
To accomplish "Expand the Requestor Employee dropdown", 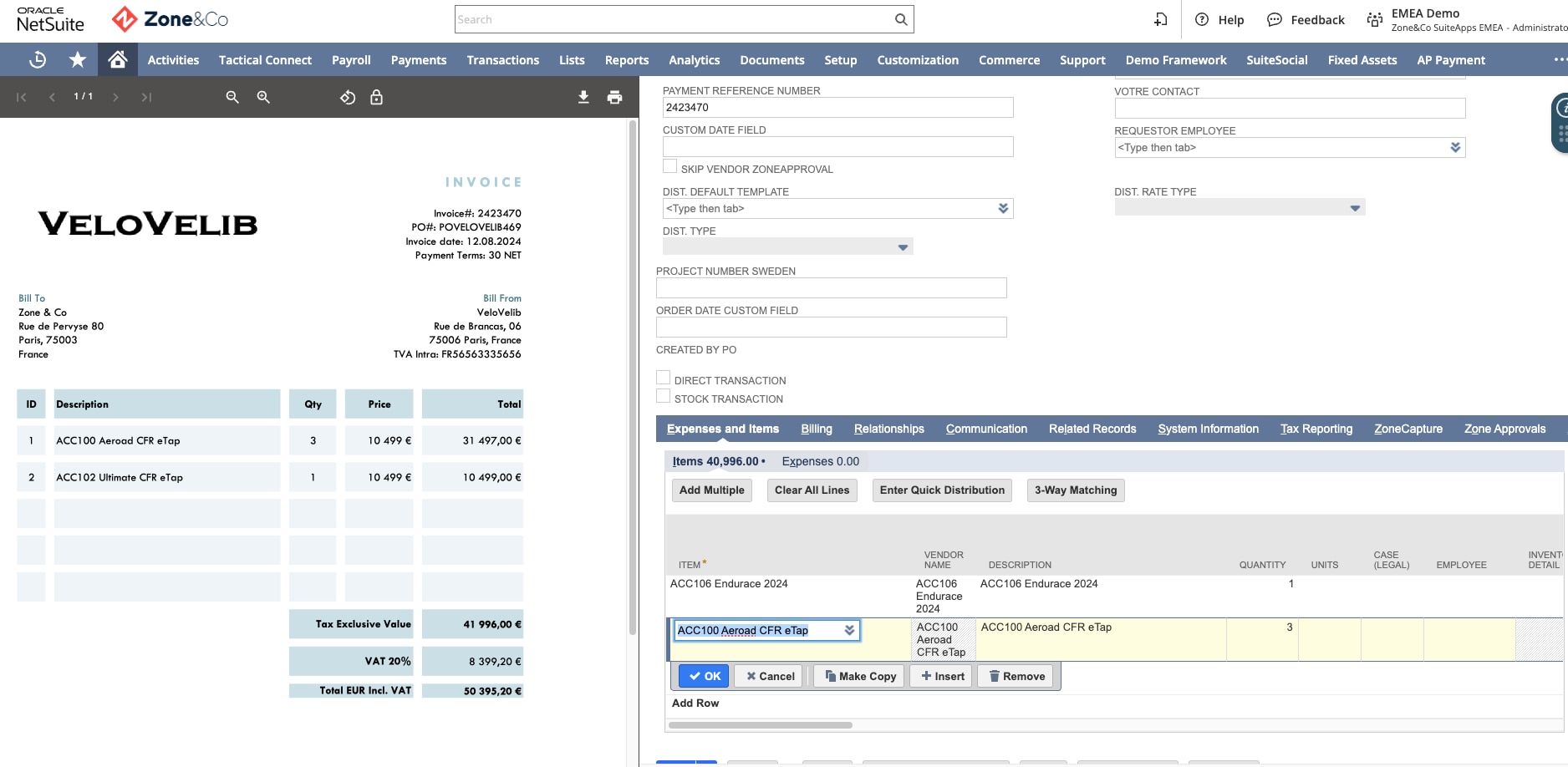I will 1455,147.
